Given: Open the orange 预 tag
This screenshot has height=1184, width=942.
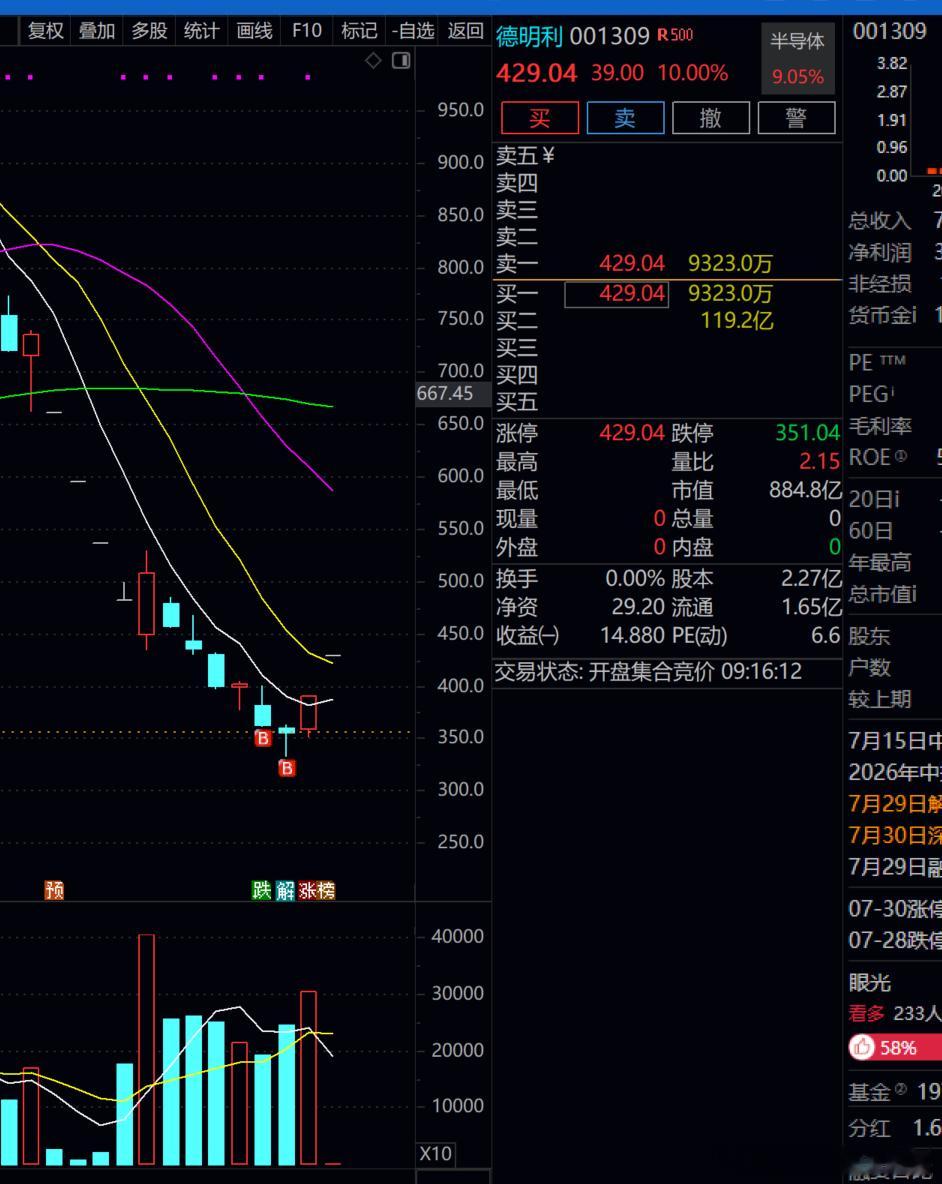Looking at the screenshot, I should (54, 890).
